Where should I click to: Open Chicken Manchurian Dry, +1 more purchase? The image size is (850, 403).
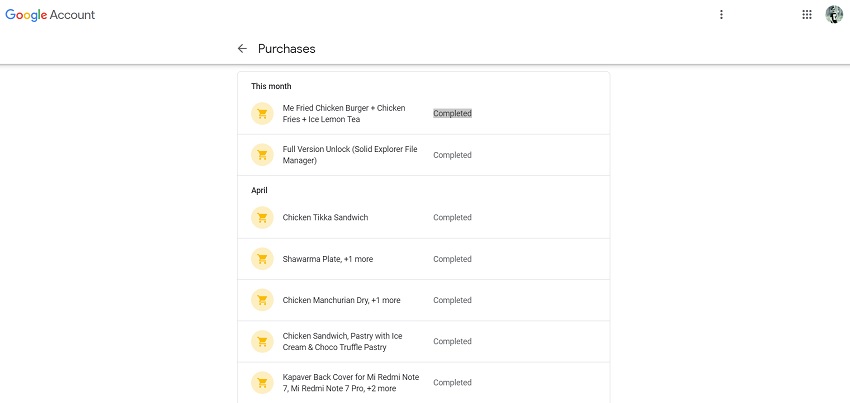(341, 300)
